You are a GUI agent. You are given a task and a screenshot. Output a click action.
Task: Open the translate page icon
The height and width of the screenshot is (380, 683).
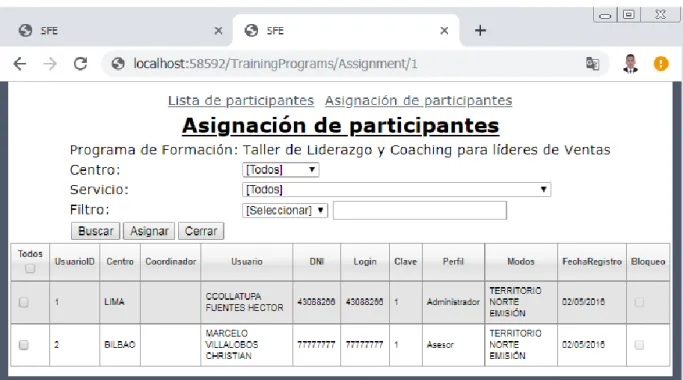pos(592,64)
